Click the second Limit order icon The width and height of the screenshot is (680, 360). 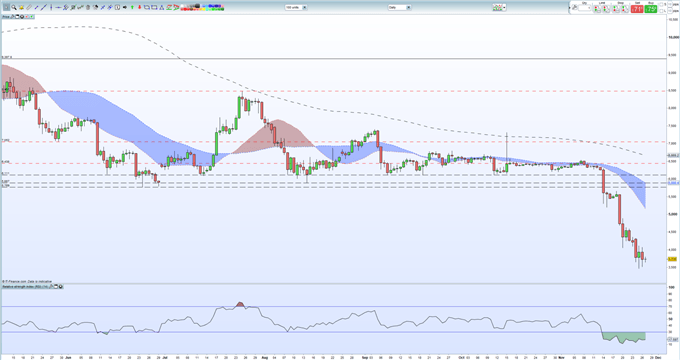(x=606, y=9)
